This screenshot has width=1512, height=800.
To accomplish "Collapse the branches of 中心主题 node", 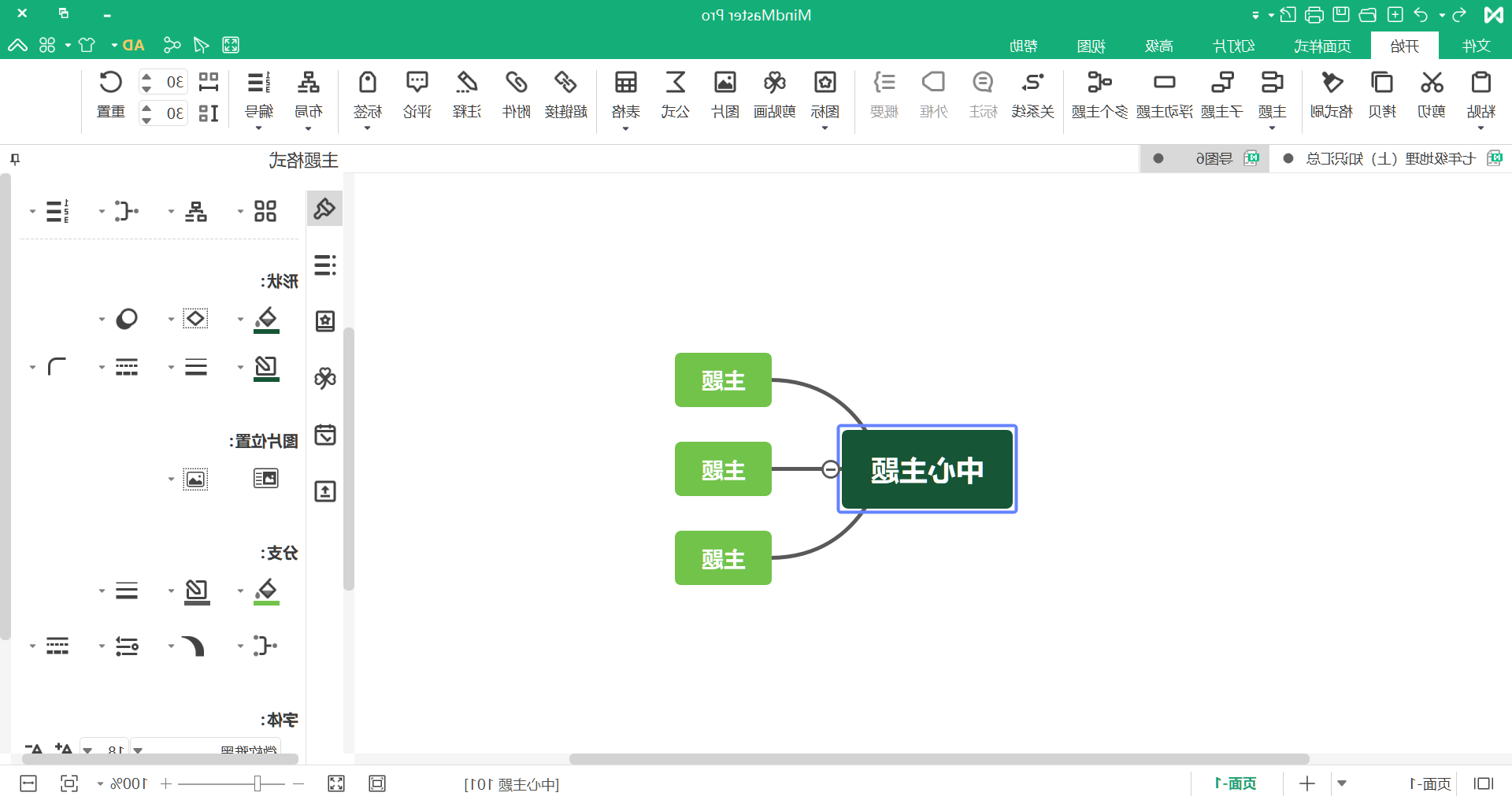I will [830, 469].
